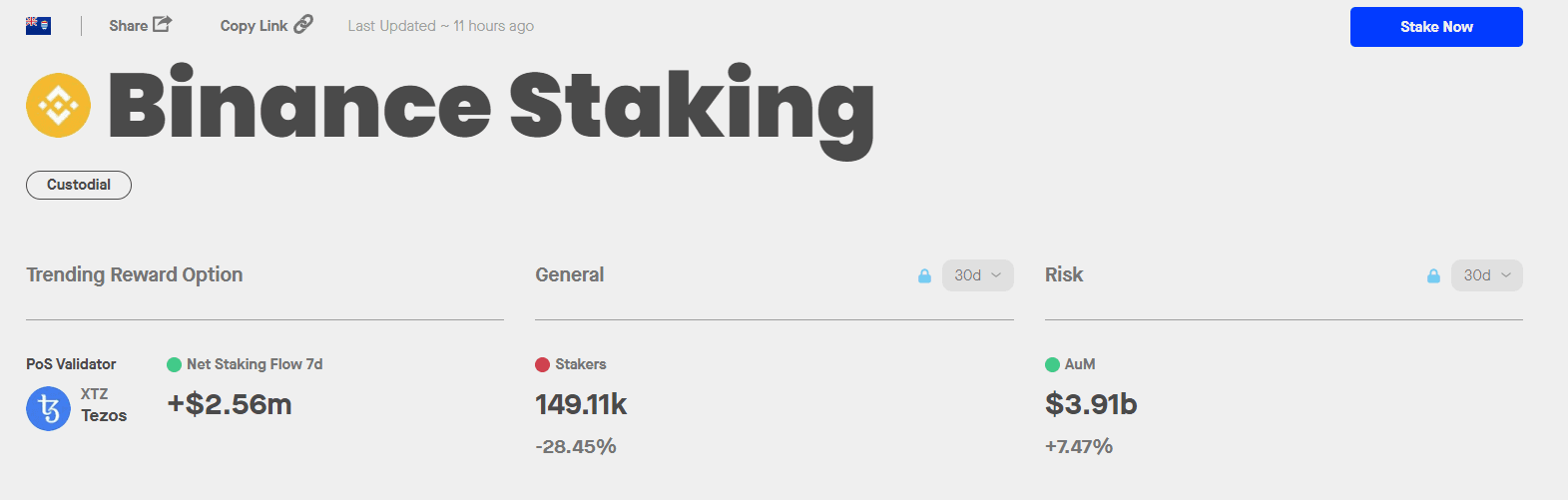1568x500 pixels.
Task: Click the Share link text
Action: pyautogui.click(x=128, y=26)
